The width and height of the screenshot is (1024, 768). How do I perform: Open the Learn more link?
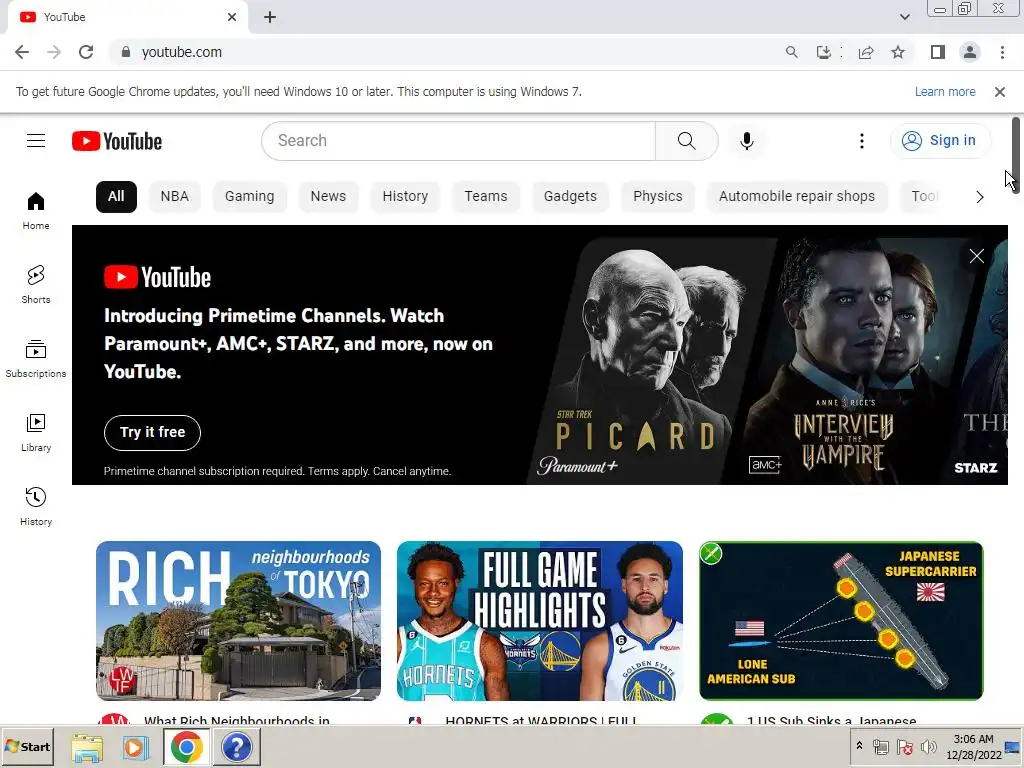tap(944, 92)
